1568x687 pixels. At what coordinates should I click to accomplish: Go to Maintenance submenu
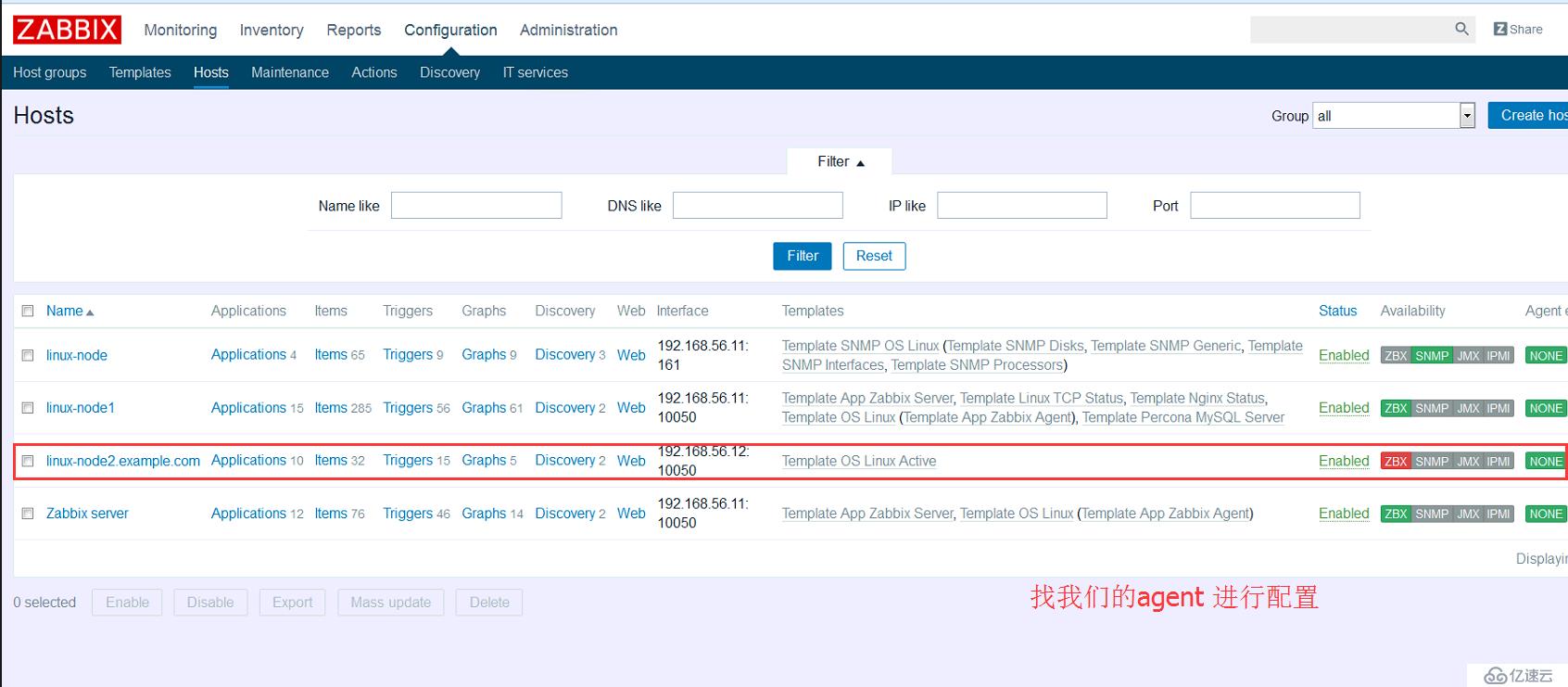point(290,72)
